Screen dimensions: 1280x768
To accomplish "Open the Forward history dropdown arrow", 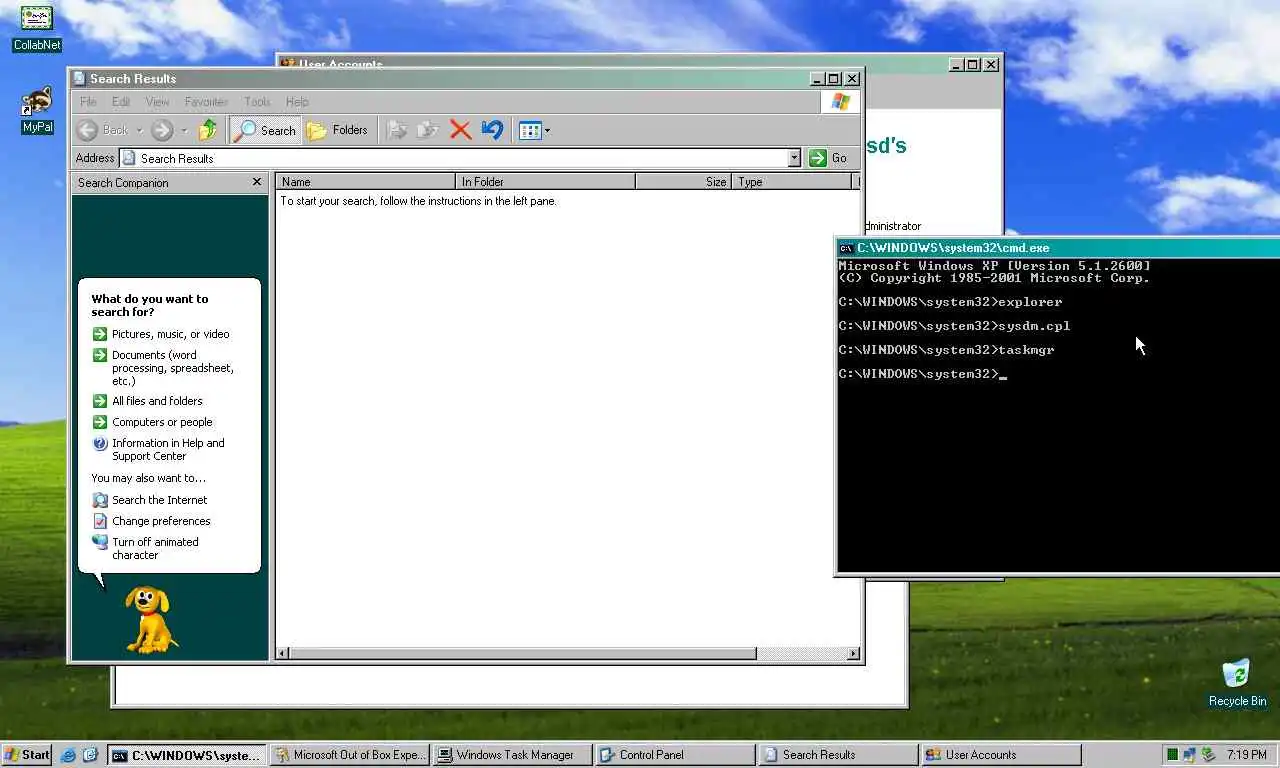I will (x=184, y=130).
